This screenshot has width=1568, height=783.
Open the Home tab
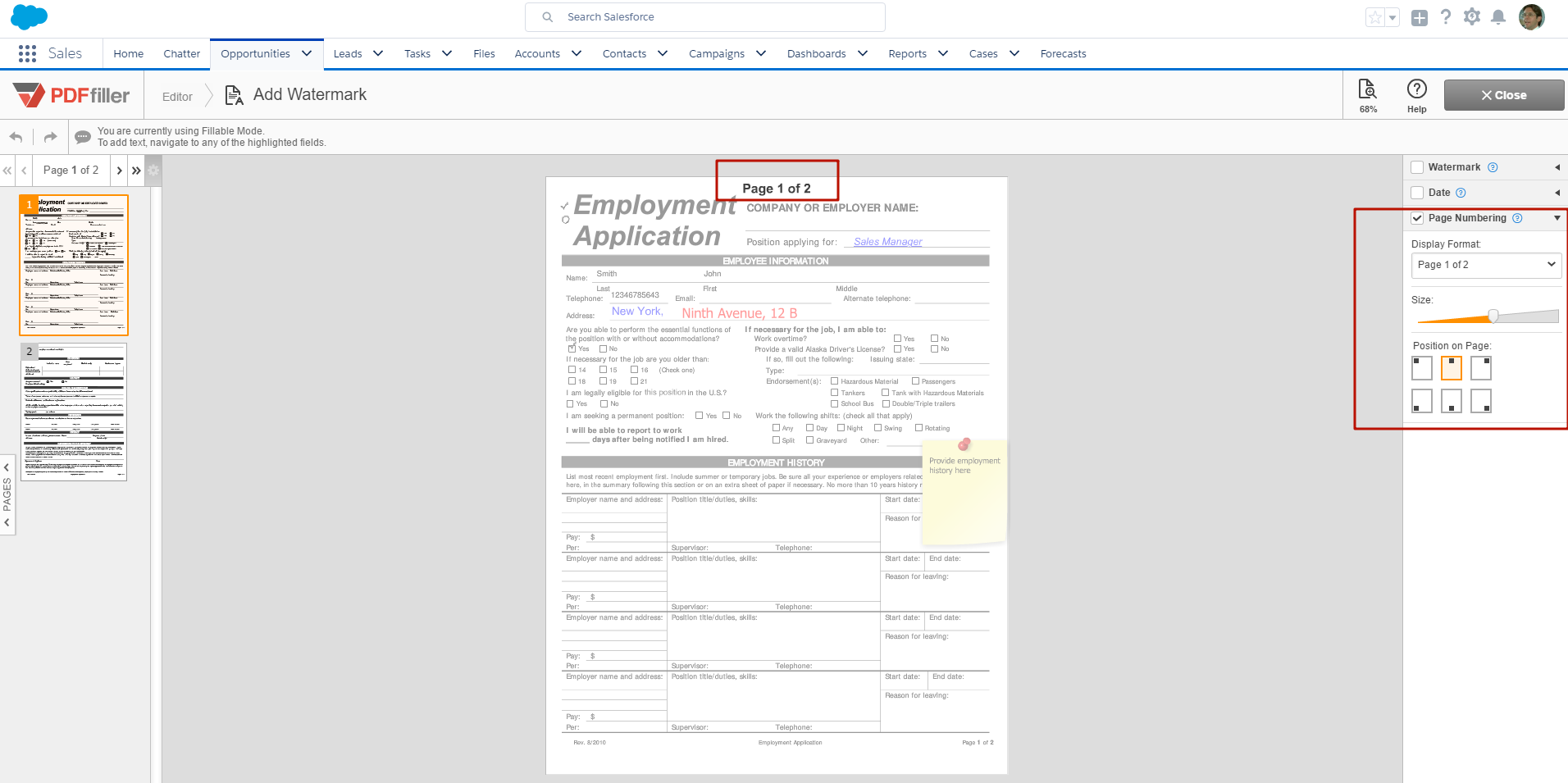(129, 54)
